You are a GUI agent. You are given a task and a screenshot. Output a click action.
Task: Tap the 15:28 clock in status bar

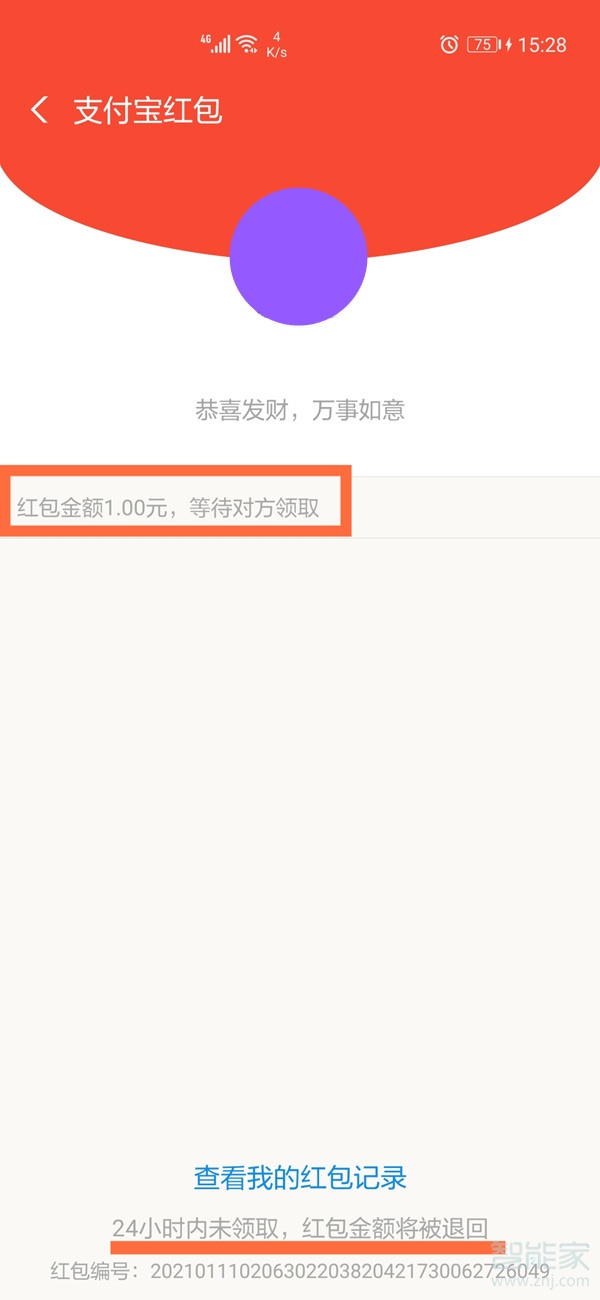pyautogui.click(x=542, y=44)
